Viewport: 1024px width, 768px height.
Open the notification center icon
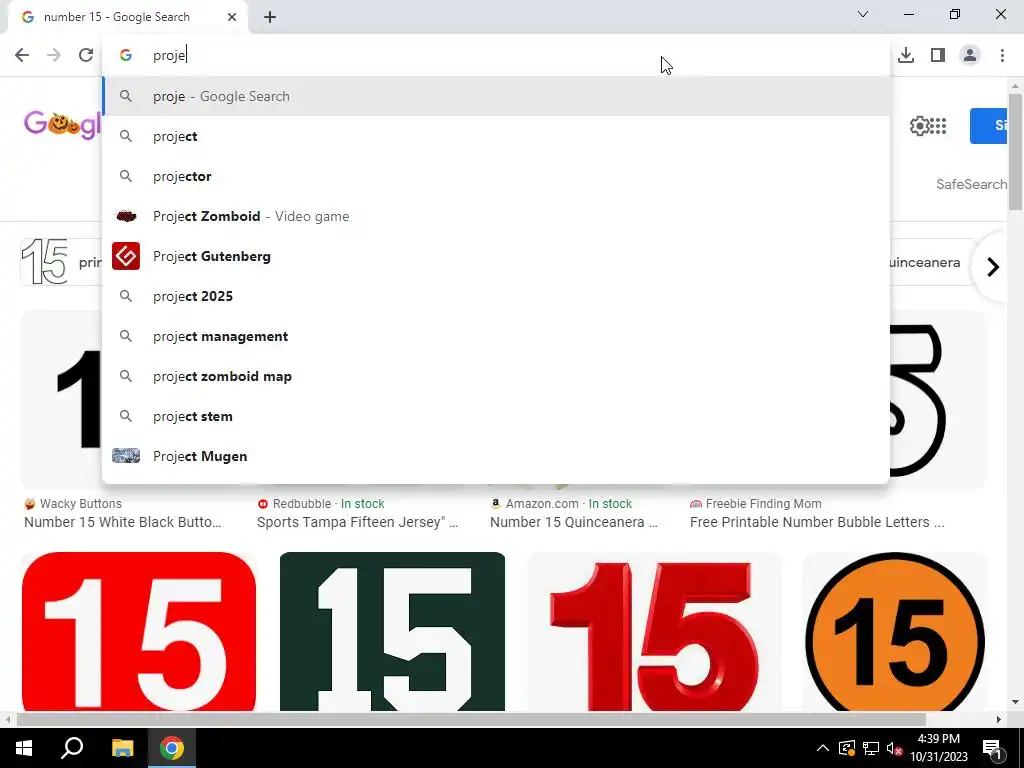click(x=993, y=748)
